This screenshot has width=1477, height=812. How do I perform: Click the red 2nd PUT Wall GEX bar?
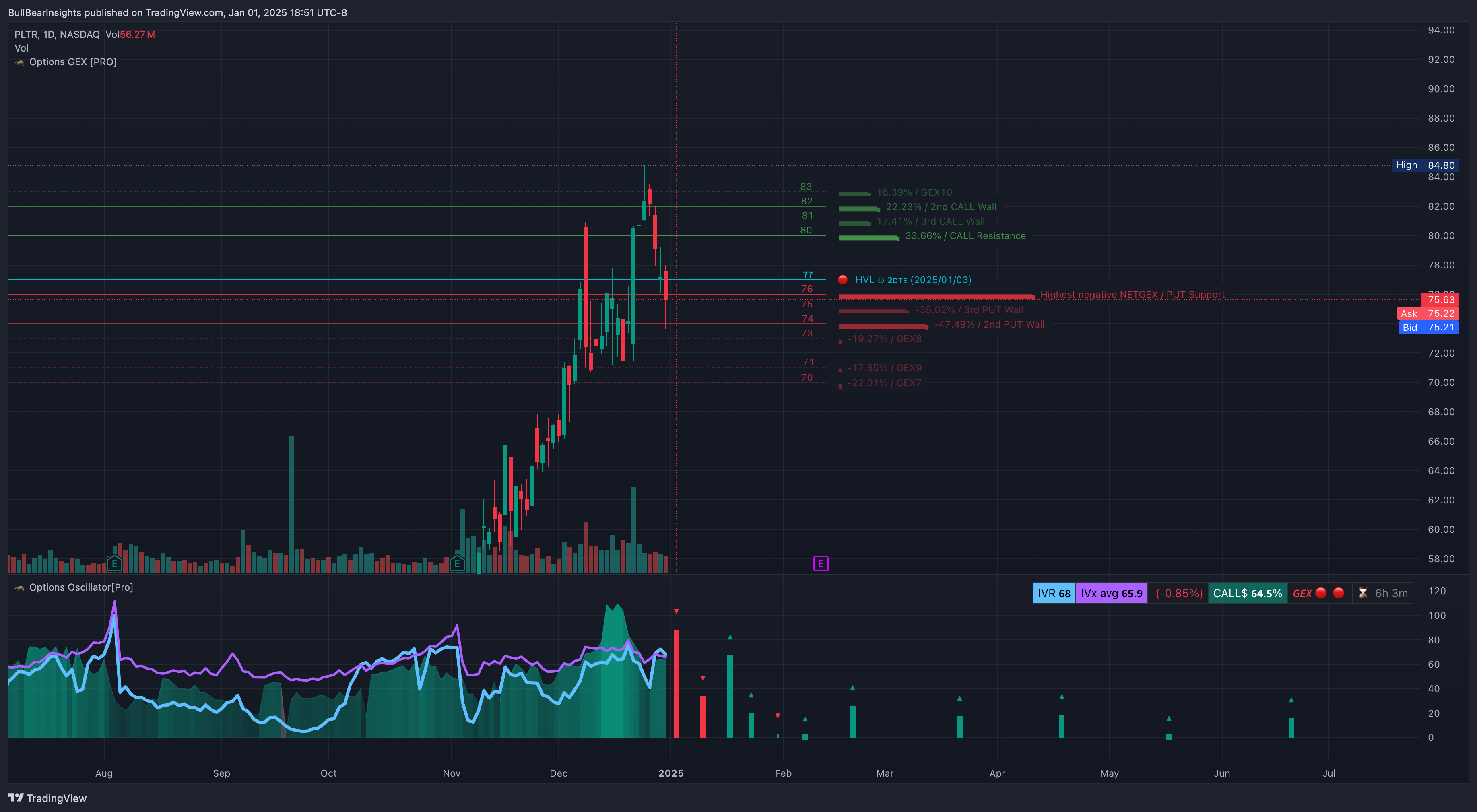click(883, 326)
